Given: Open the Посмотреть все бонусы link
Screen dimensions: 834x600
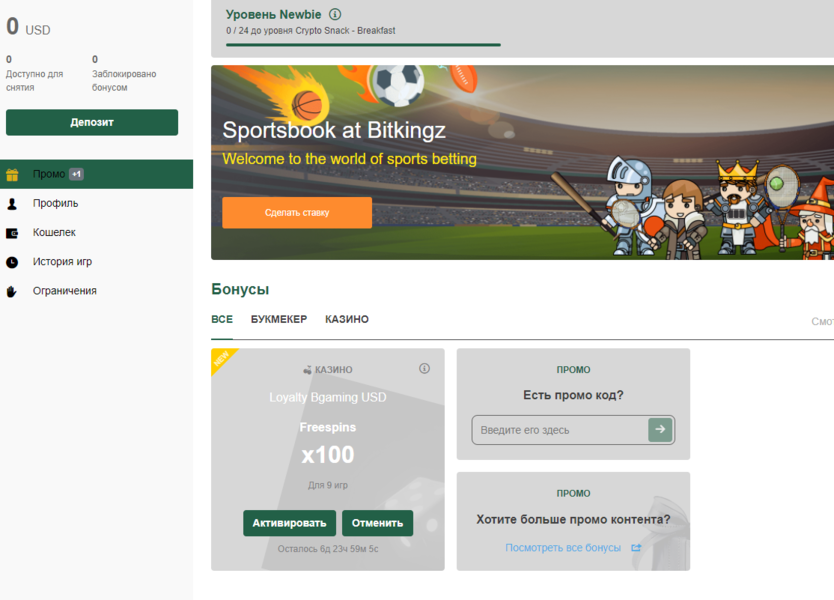Looking at the screenshot, I should (563, 548).
